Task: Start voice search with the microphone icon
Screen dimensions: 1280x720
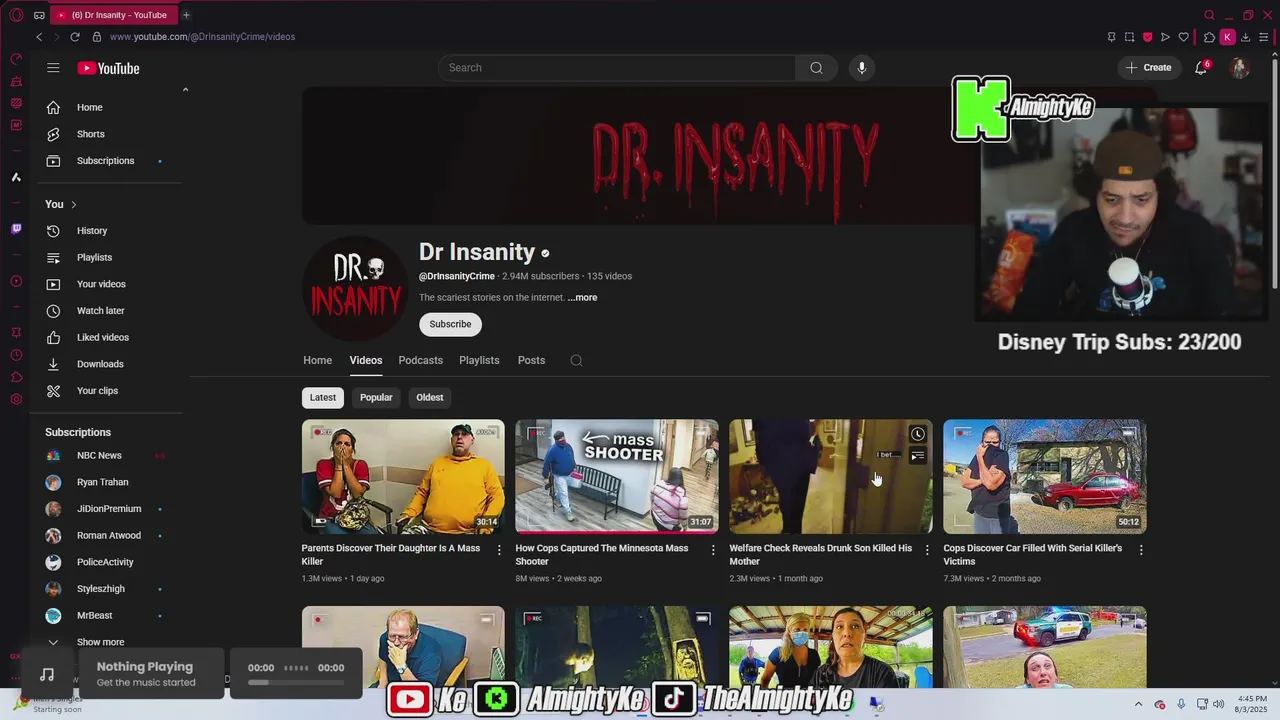Action: [862, 68]
